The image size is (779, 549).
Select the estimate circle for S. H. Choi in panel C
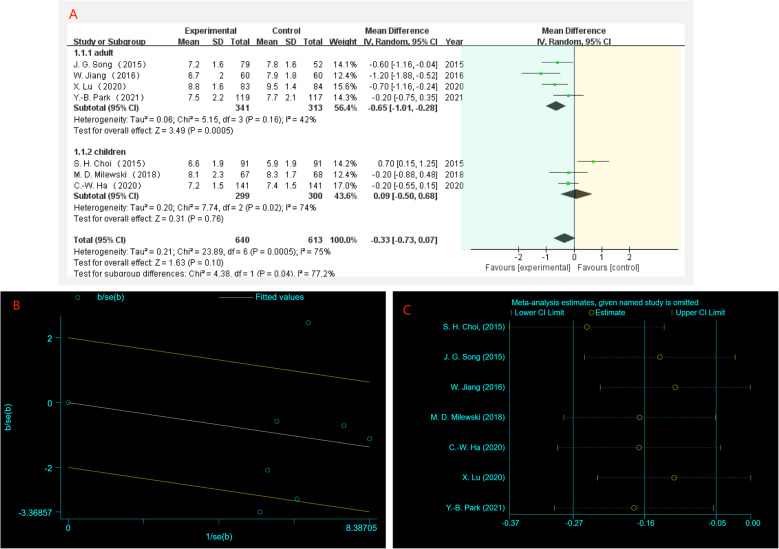(587, 327)
